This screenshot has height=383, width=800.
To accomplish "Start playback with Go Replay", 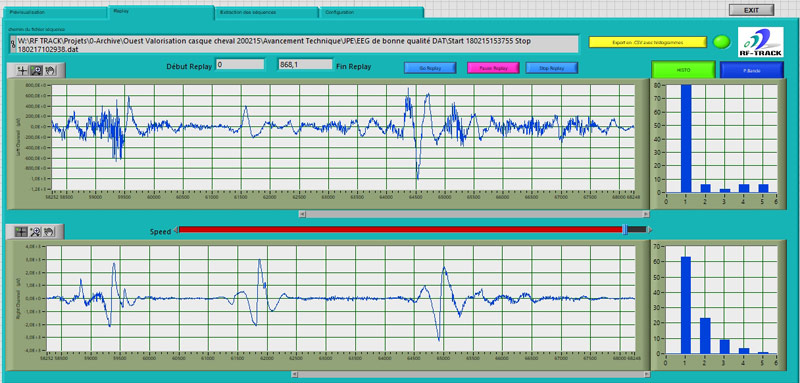I will (x=430, y=68).
